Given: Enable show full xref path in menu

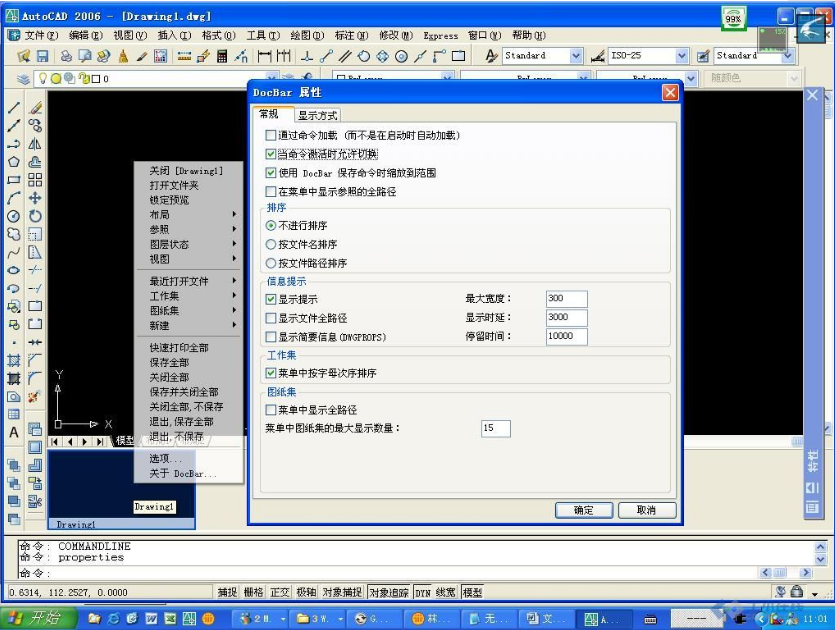Looking at the screenshot, I should (x=271, y=191).
